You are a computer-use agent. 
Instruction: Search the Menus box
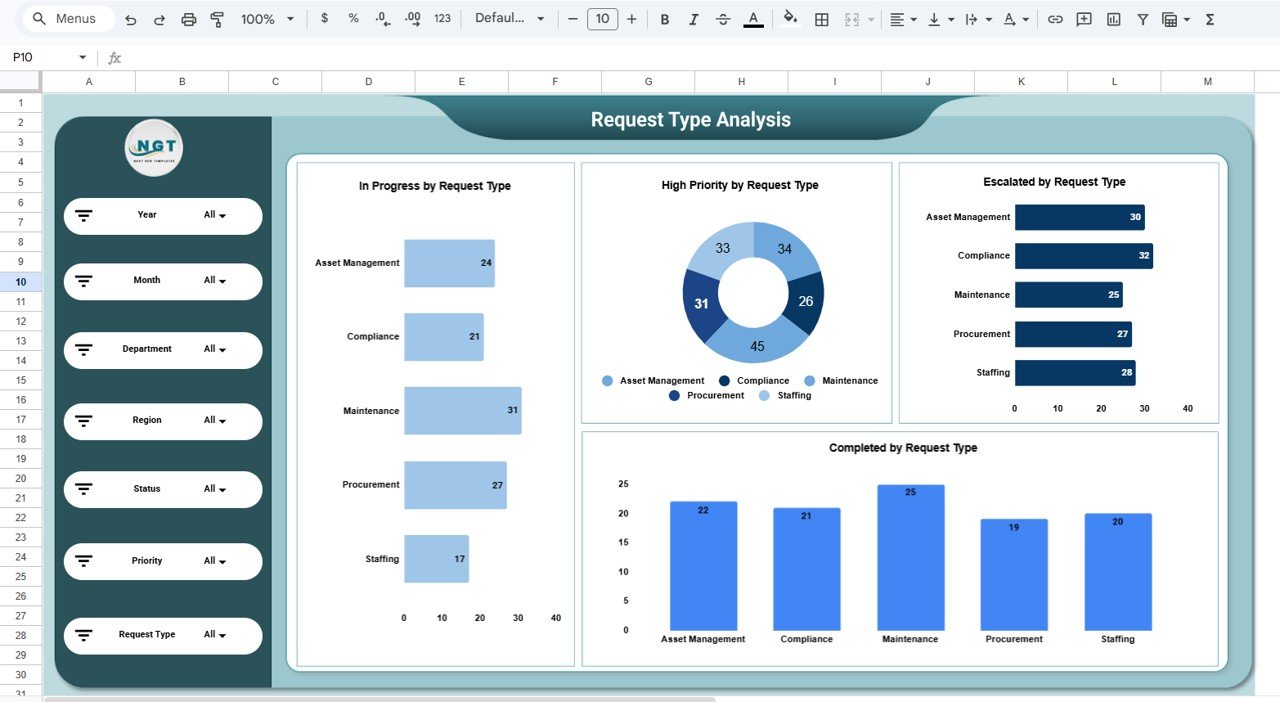point(68,19)
